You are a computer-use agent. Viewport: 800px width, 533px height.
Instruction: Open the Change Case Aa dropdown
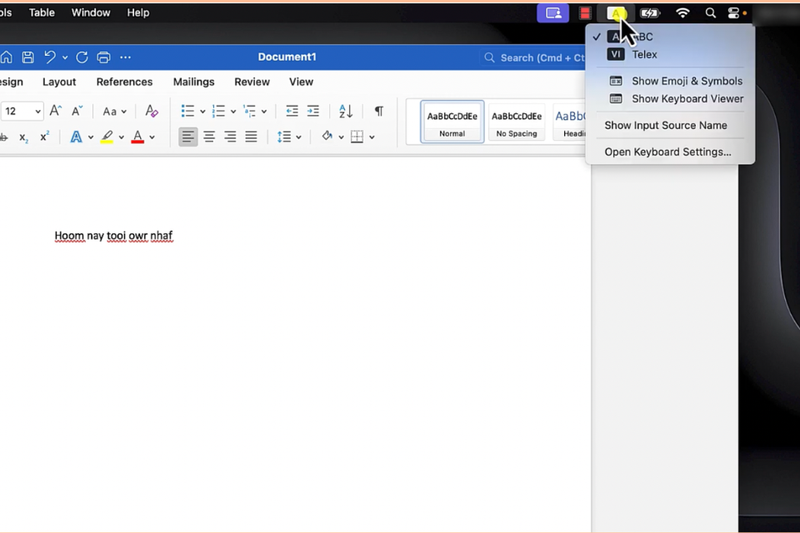[x=114, y=111]
